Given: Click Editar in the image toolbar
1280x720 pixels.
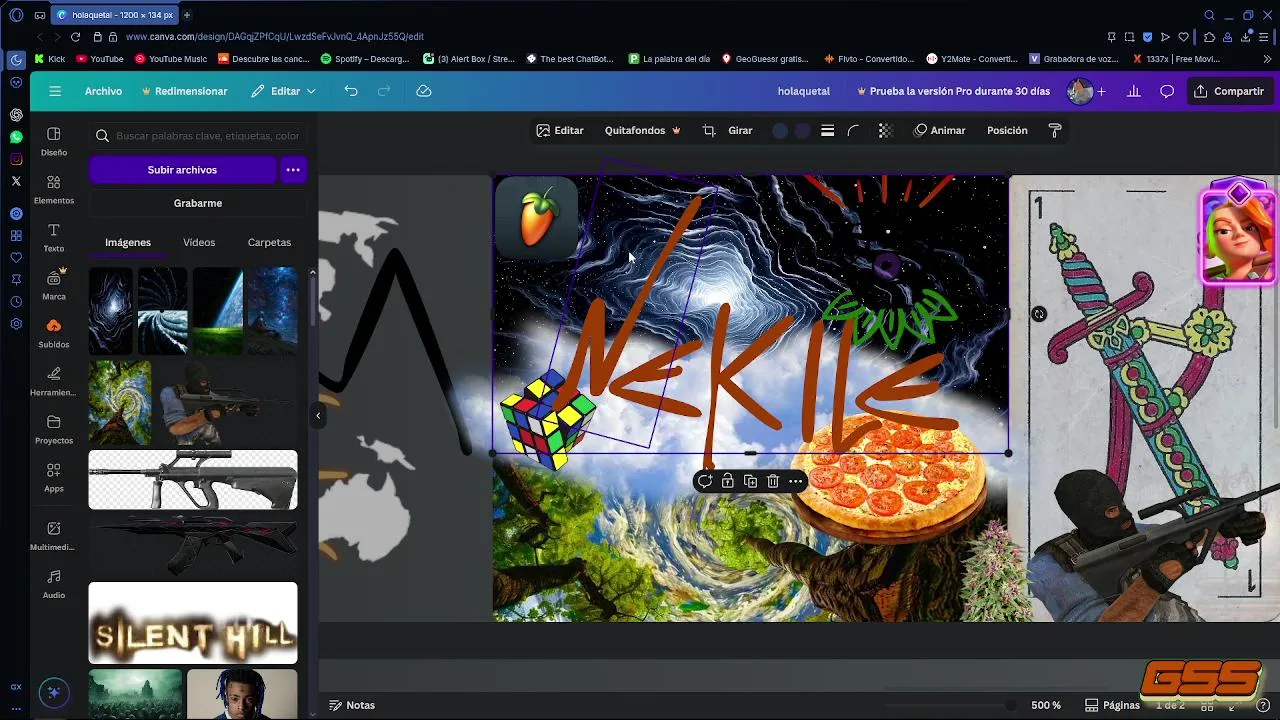Looking at the screenshot, I should [x=560, y=130].
